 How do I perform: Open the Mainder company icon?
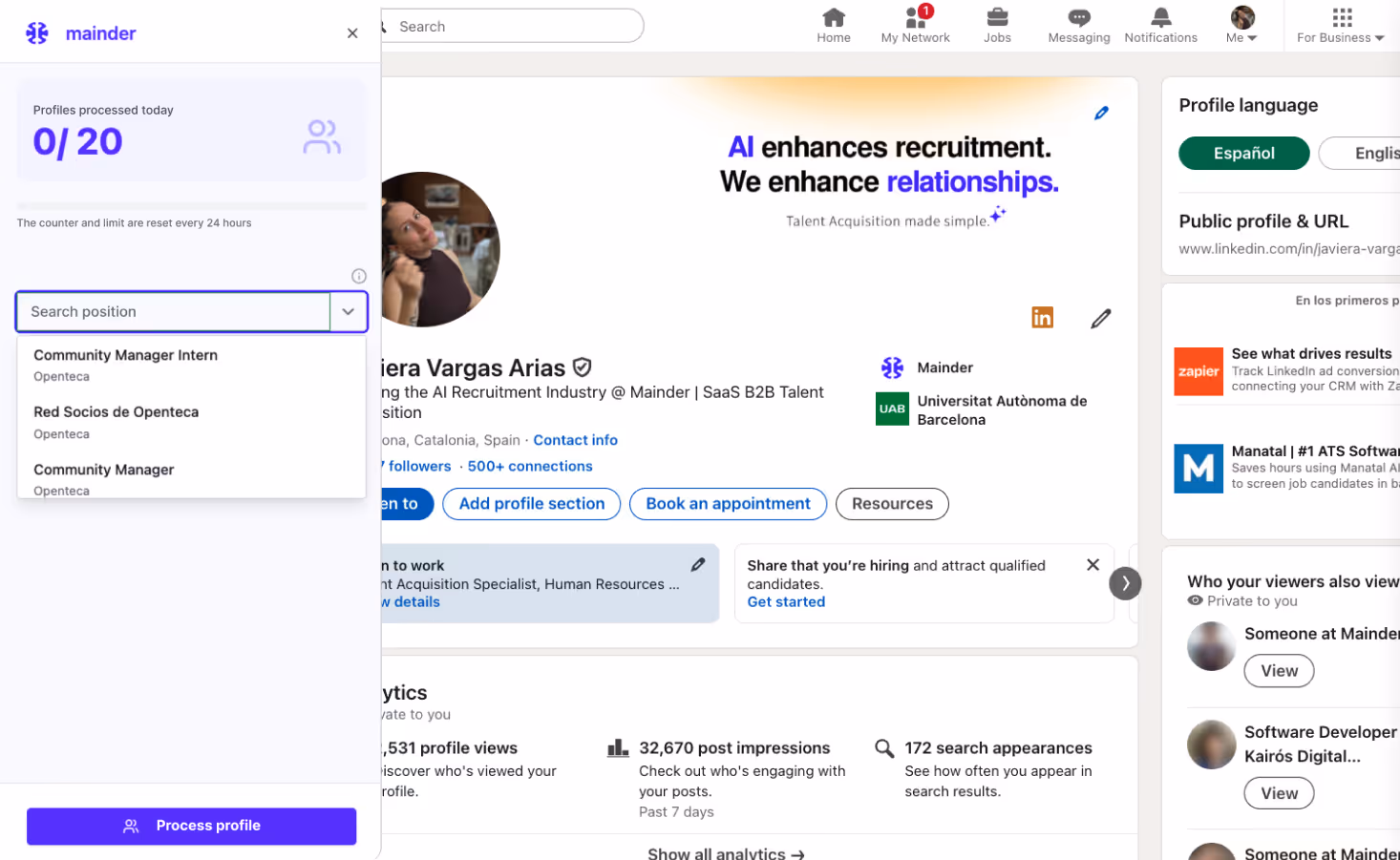pyautogui.click(x=892, y=367)
